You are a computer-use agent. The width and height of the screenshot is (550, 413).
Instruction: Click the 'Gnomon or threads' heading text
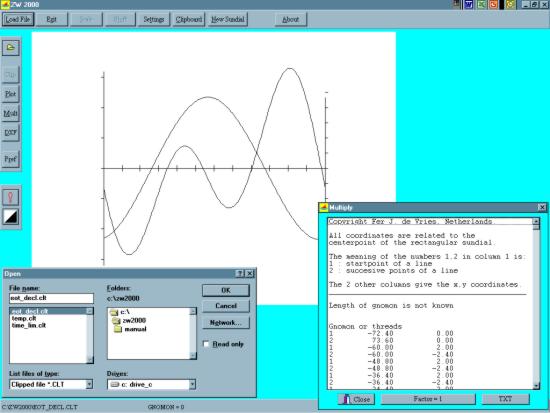click(365, 327)
